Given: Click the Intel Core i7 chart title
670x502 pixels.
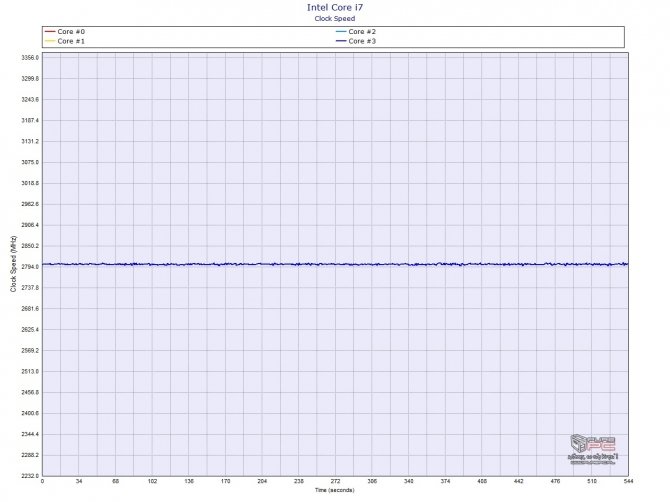Looking at the screenshot, I should click(335, 7).
